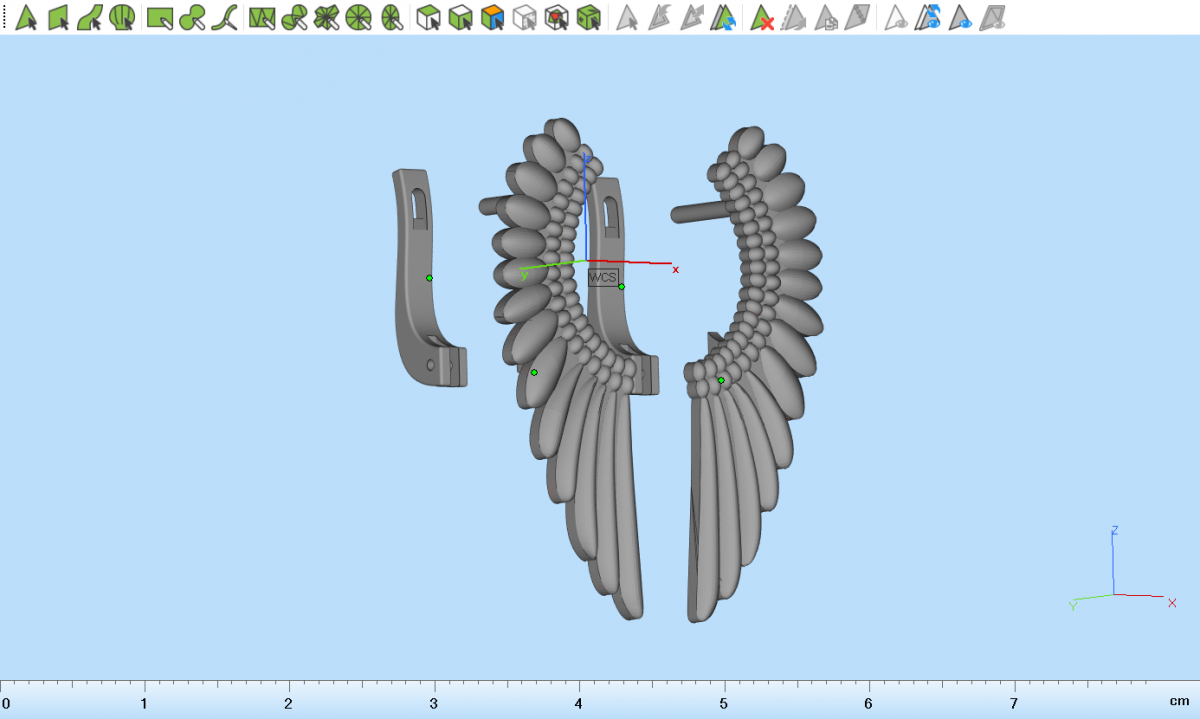The image size is (1200, 719).
Task: Choose the triangle mesh brush tool
Action: 262,17
